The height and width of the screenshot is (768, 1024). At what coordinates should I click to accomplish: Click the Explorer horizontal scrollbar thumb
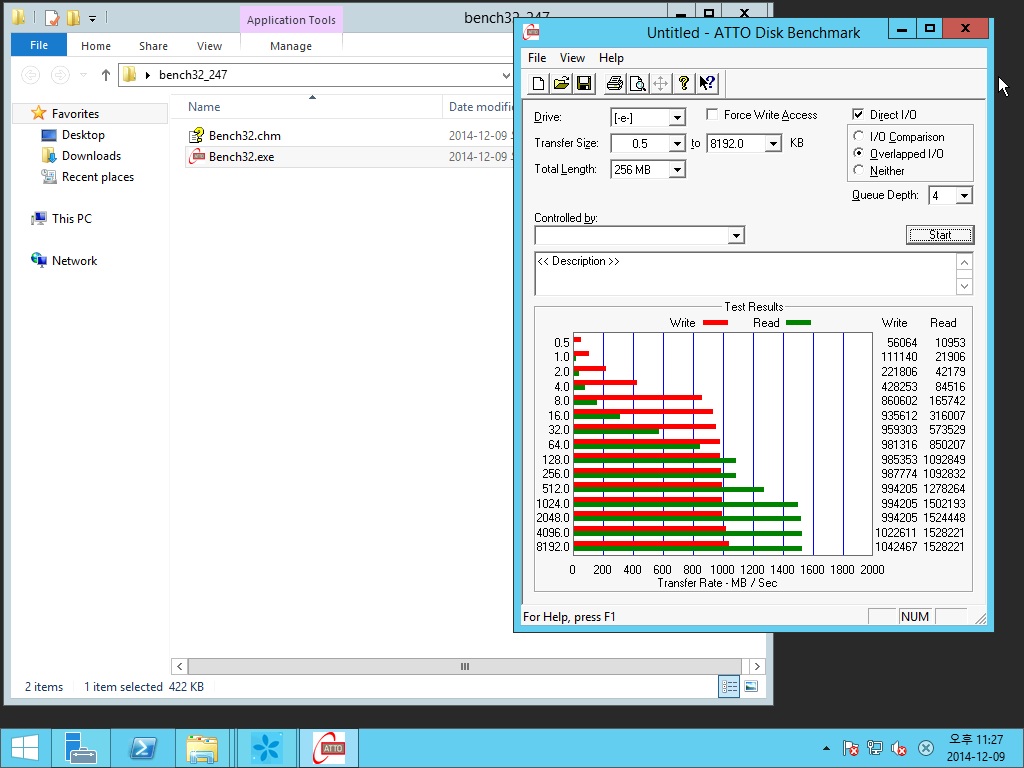pyautogui.click(x=464, y=666)
